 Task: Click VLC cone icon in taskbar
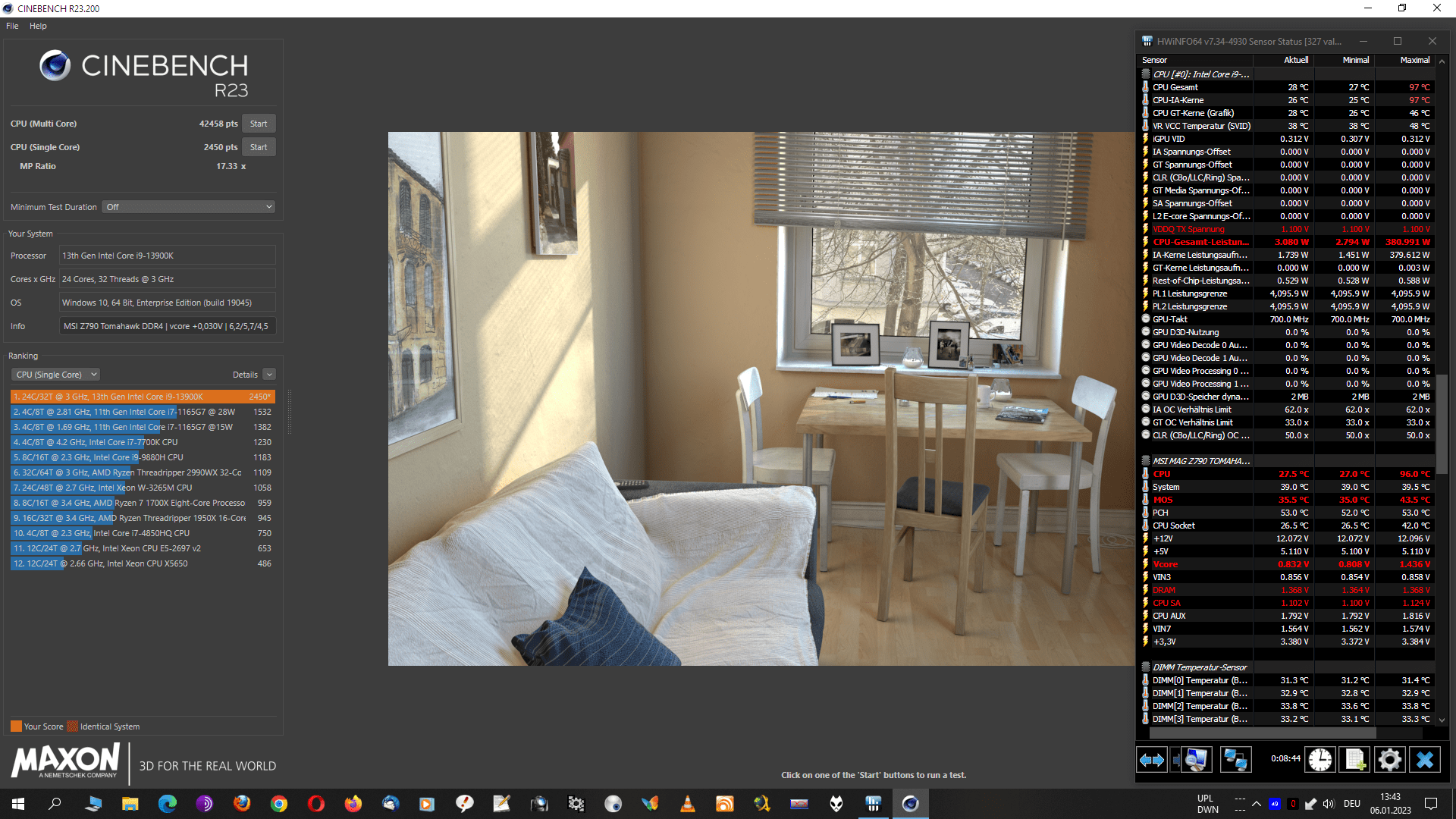688,804
